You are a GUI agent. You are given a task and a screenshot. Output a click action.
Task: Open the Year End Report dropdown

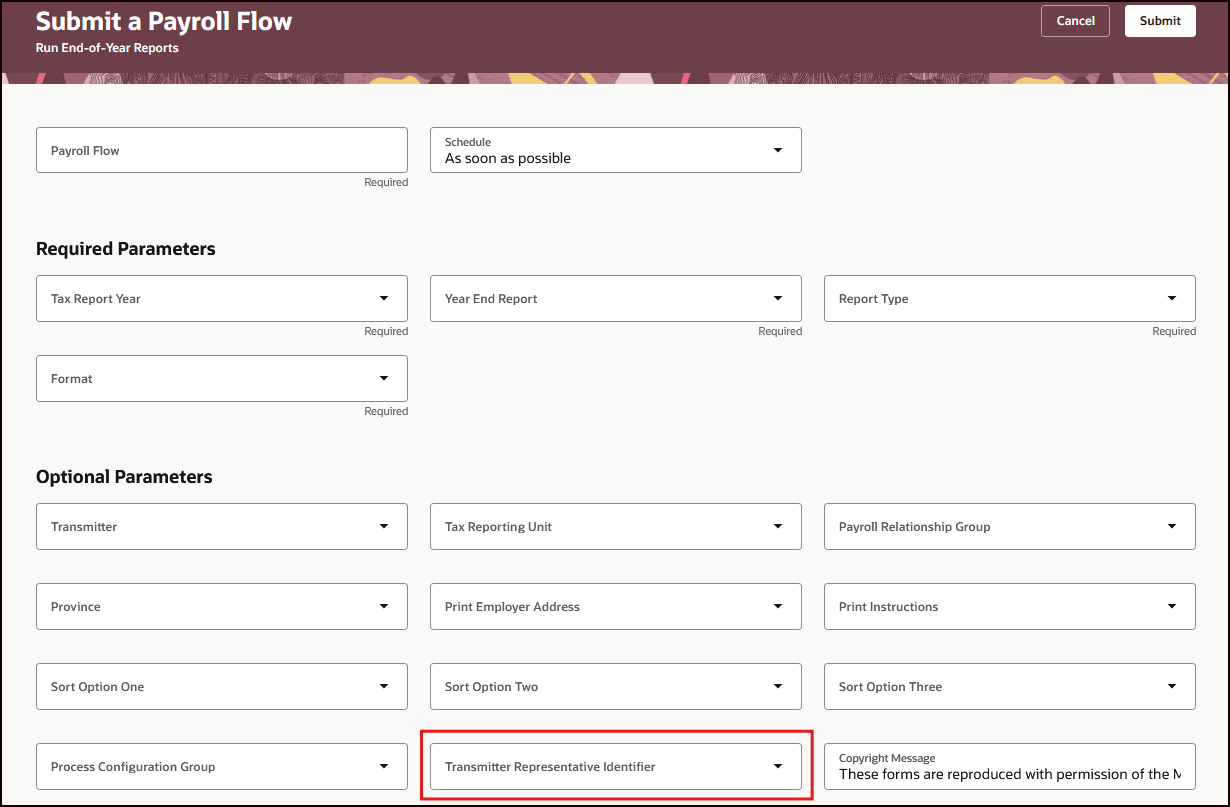615,299
